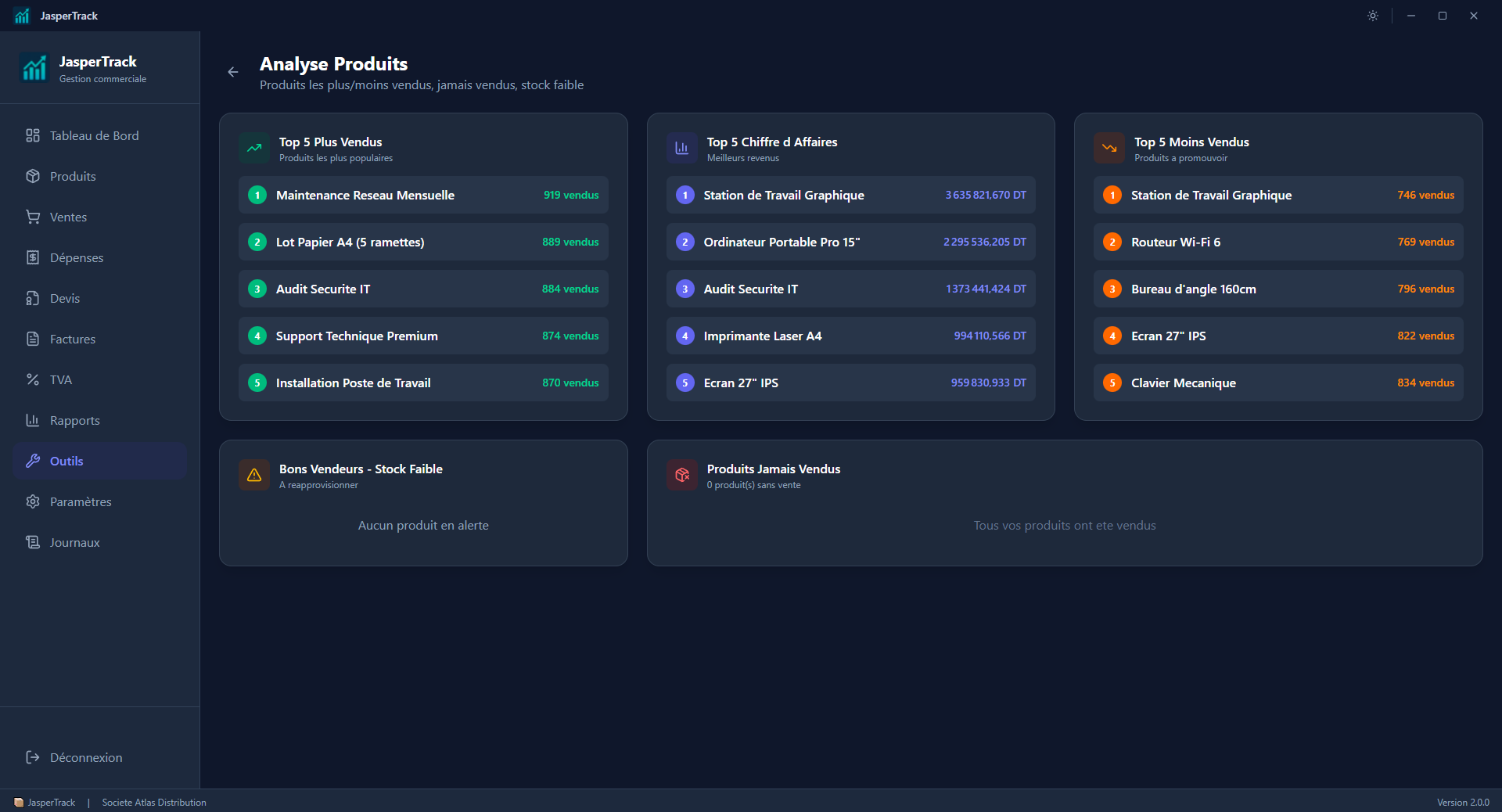Click the Déconnexion logout icon
This screenshot has height=812, width=1502.
tap(33, 757)
